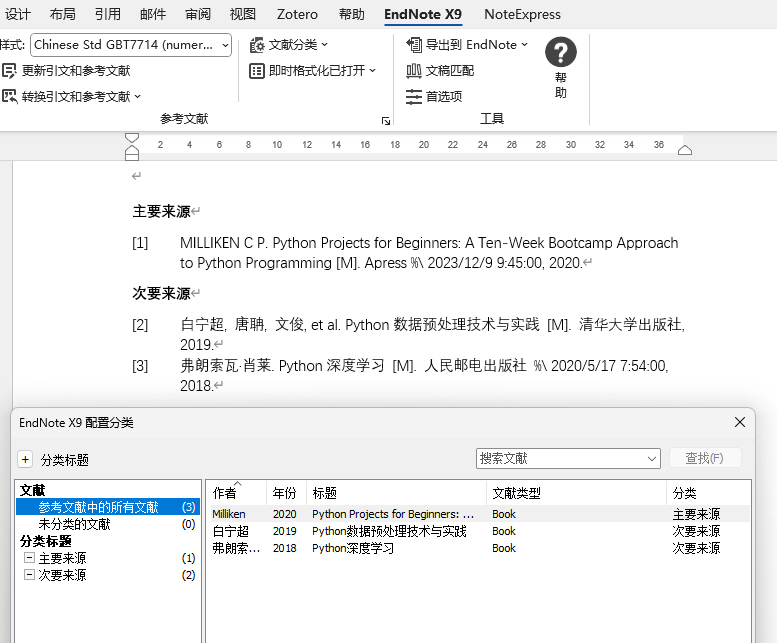The width and height of the screenshot is (777, 643).
Task: Click 更新引文和参考文献 label
Action: pyautogui.click(x=76, y=71)
